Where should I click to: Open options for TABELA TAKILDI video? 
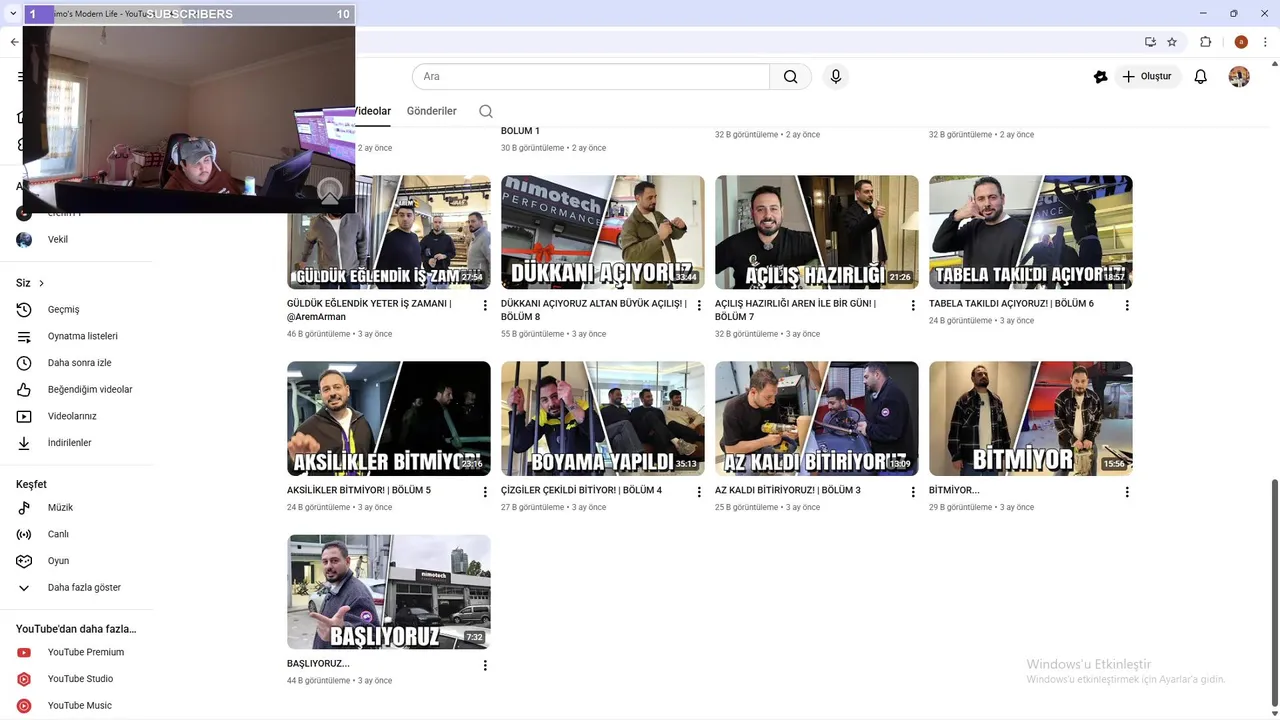click(x=1127, y=306)
